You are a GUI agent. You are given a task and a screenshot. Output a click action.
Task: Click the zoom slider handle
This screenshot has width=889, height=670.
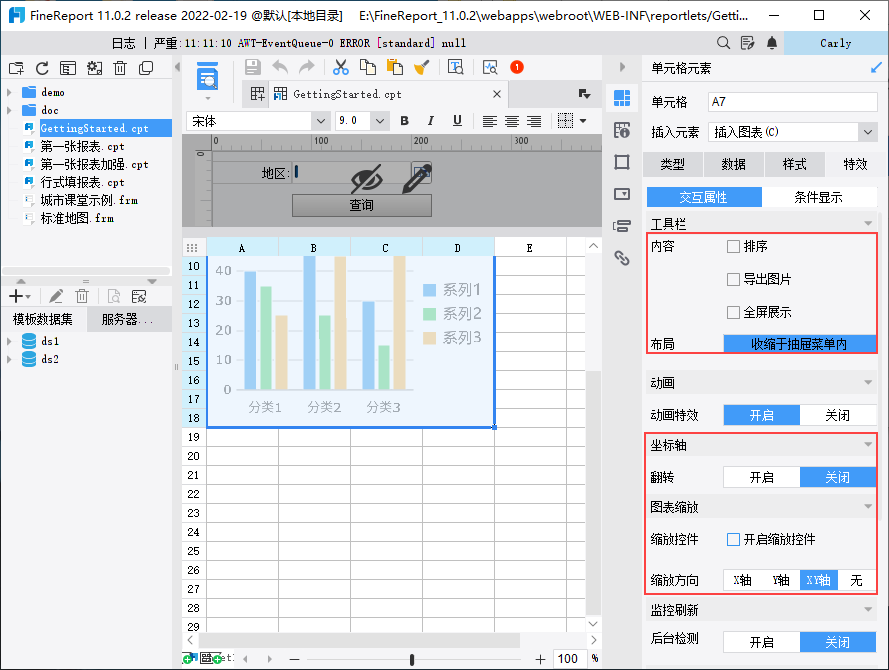[412, 659]
